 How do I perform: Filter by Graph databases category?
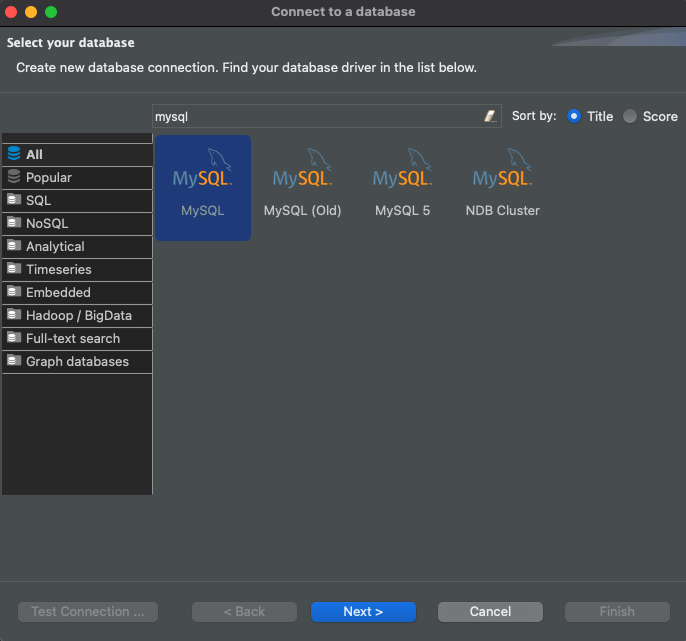click(77, 362)
